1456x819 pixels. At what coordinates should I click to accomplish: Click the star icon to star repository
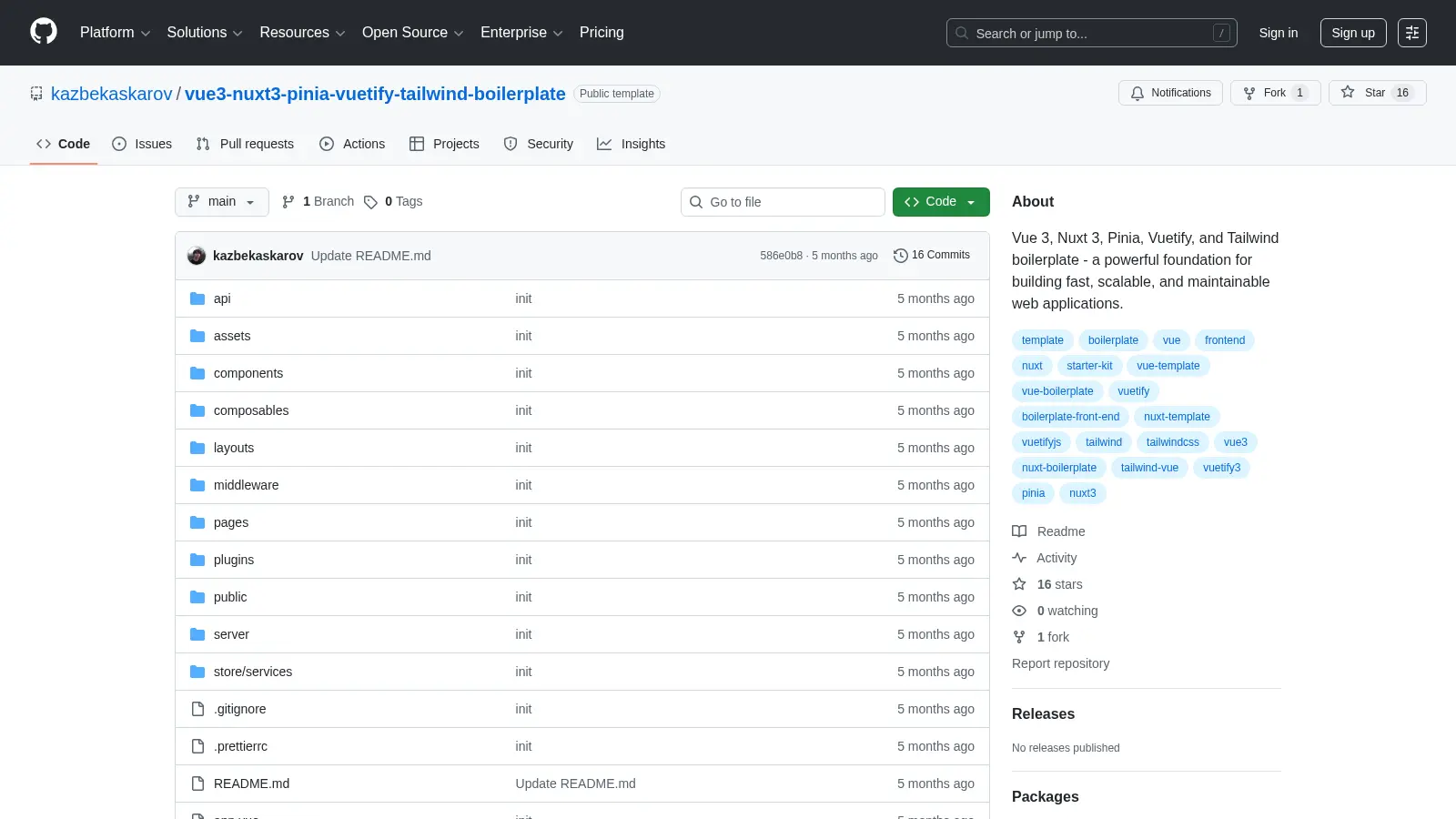tap(1348, 92)
